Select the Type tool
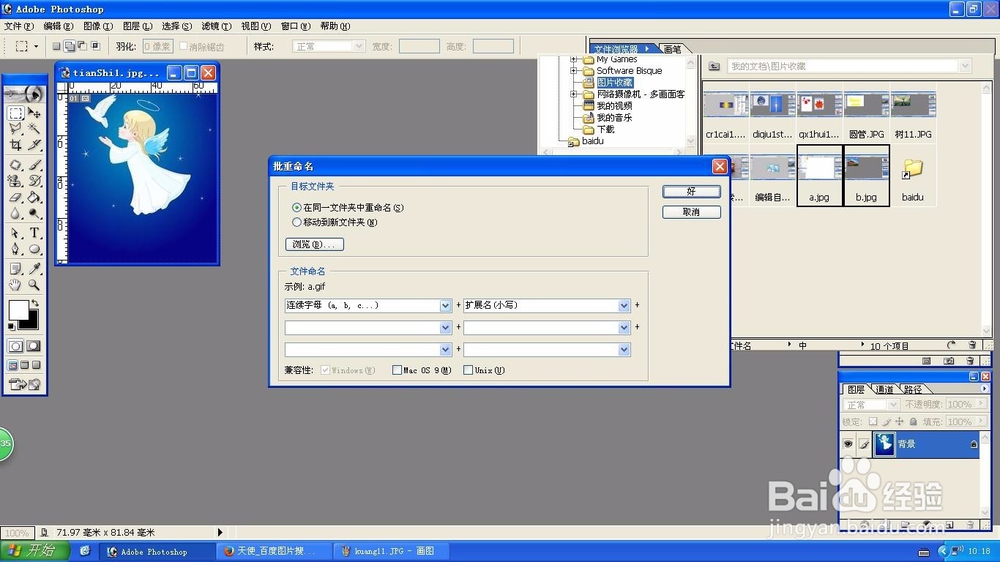This screenshot has height=562, width=1000. [34, 233]
